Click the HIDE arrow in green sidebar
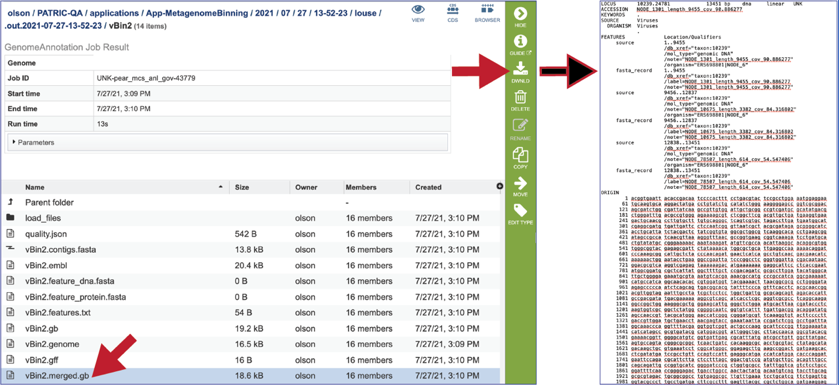Screen dimensions: 839x385 (x=520, y=14)
